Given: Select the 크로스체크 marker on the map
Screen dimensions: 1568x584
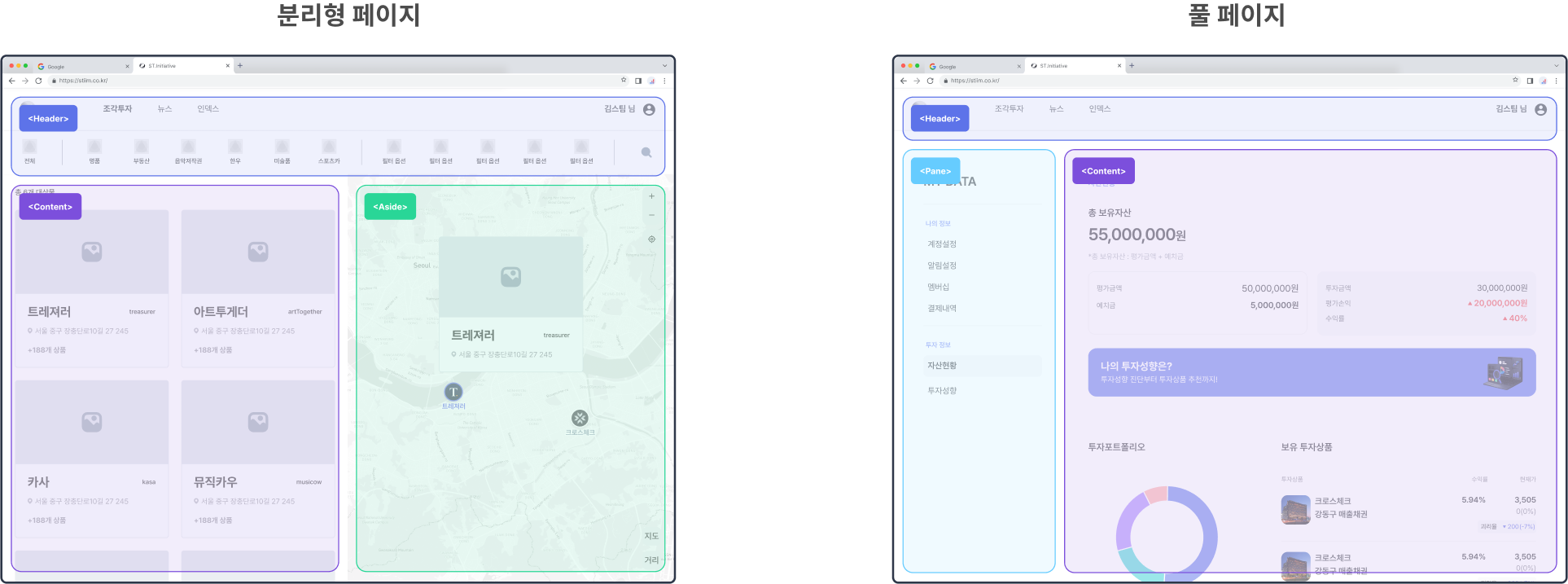Looking at the screenshot, I should click(x=580, y=418).
